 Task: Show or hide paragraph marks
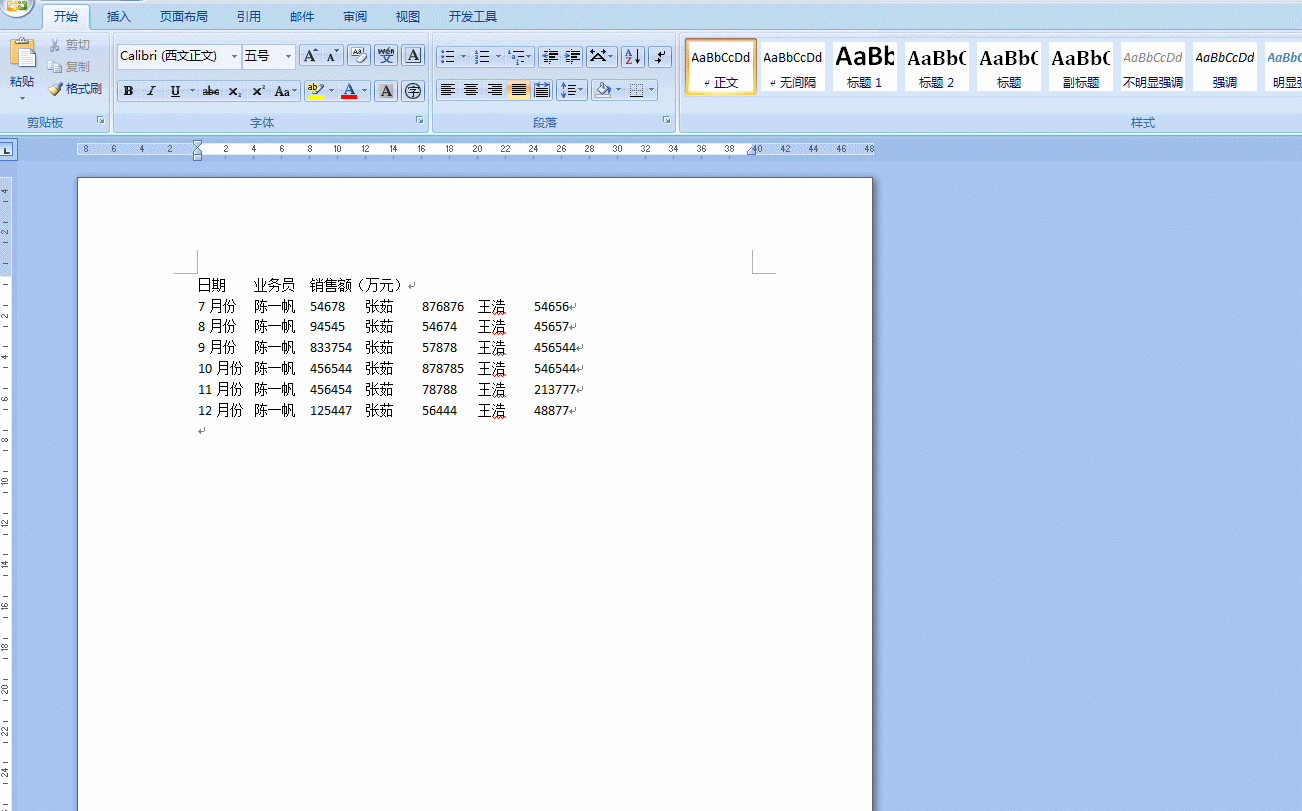click(660, 56)
